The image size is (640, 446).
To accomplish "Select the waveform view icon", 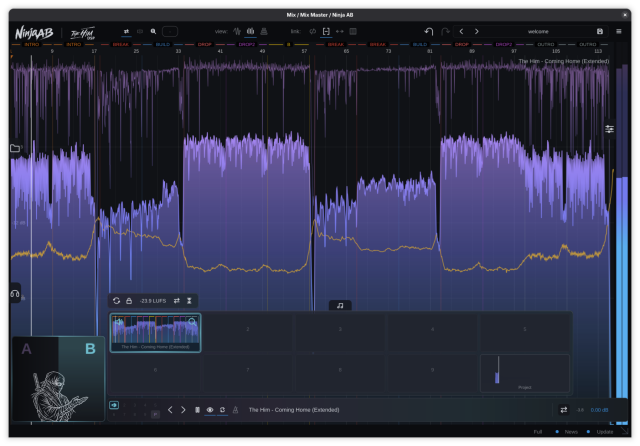I will pyautogui.click(x=237, y=31).
